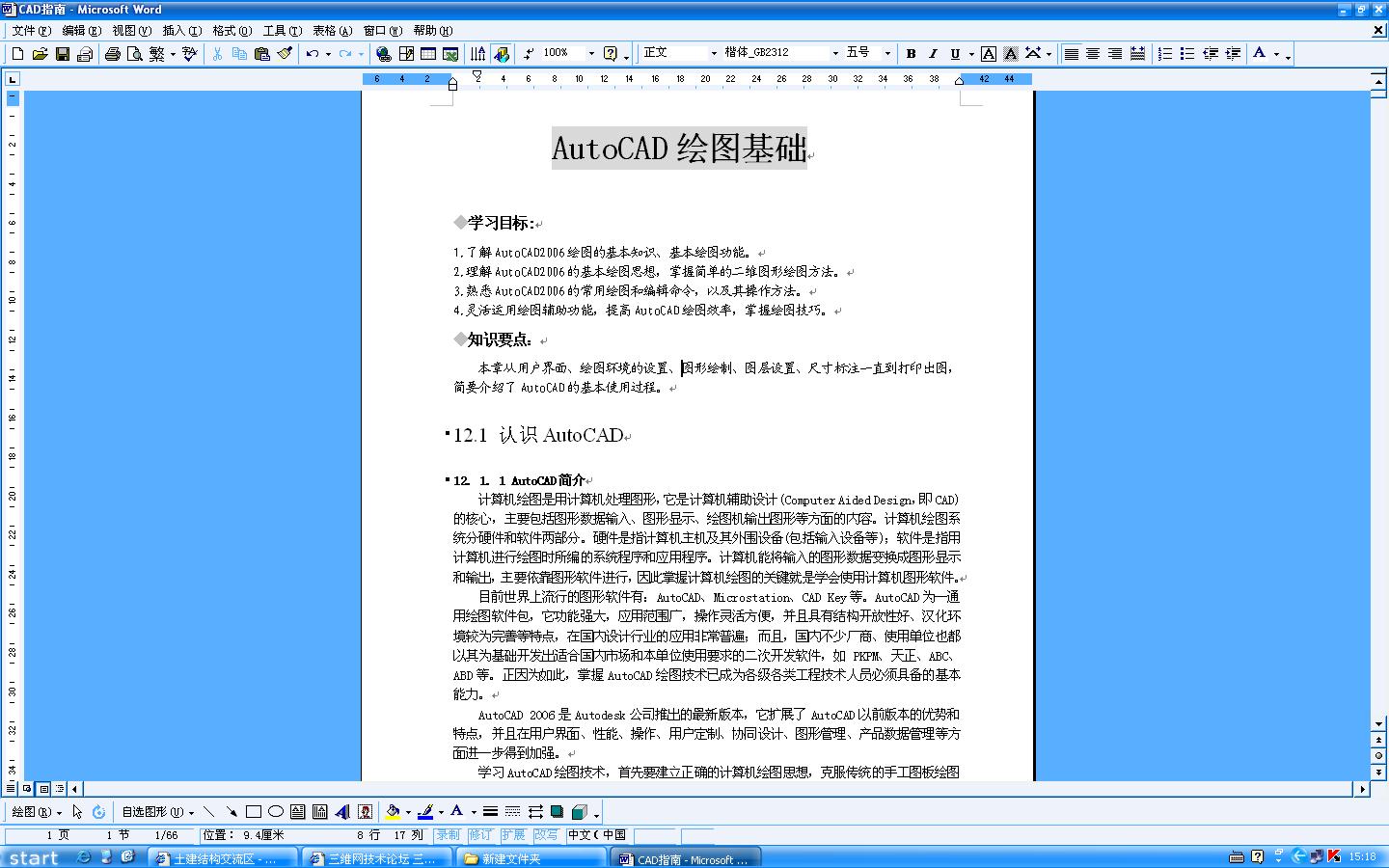The width and height of the screenshot is (1389, 868).
Task: Save the document with the floppy disk icon
Action: coord(62,54)
